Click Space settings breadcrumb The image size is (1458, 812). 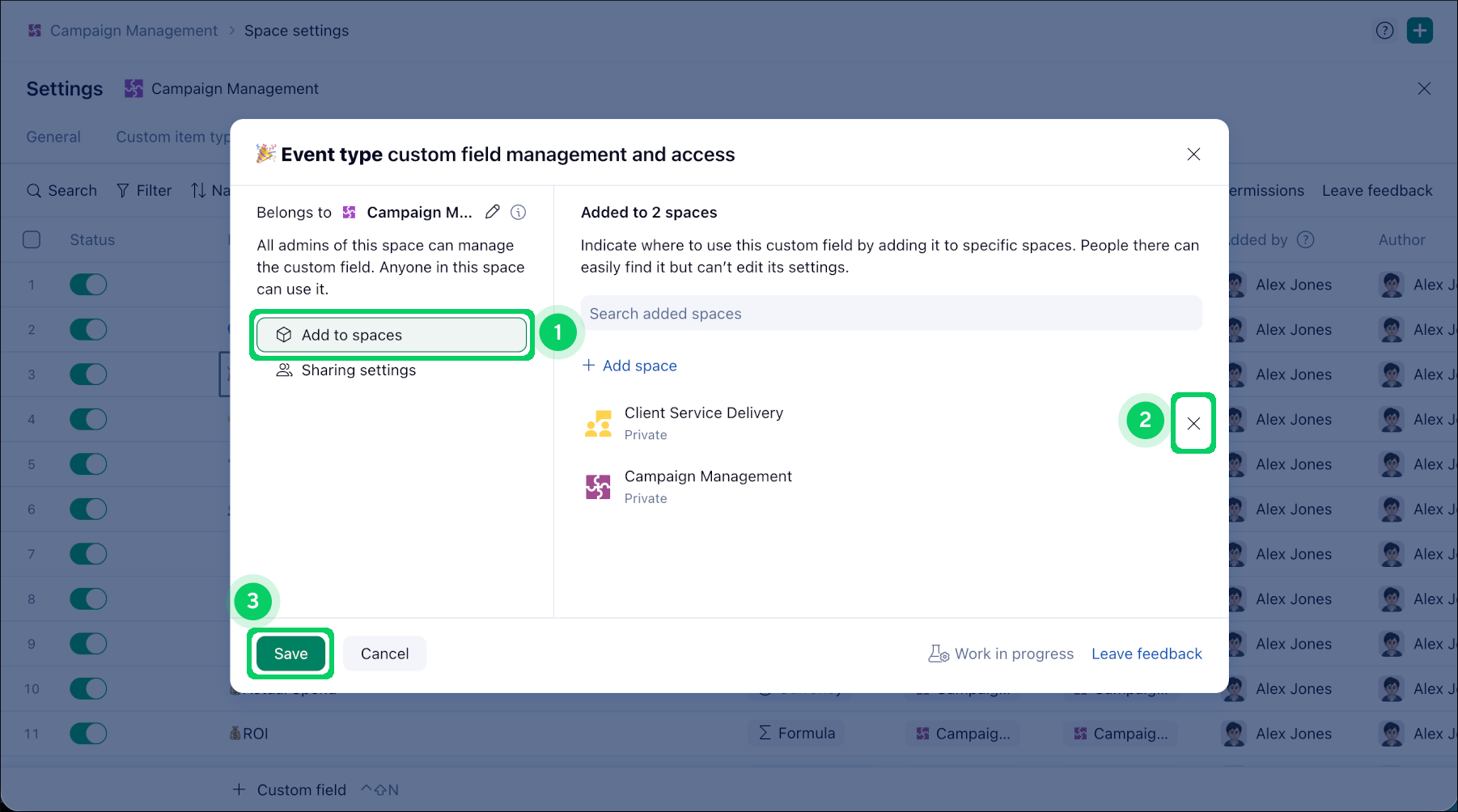click(x=297, y=31)
